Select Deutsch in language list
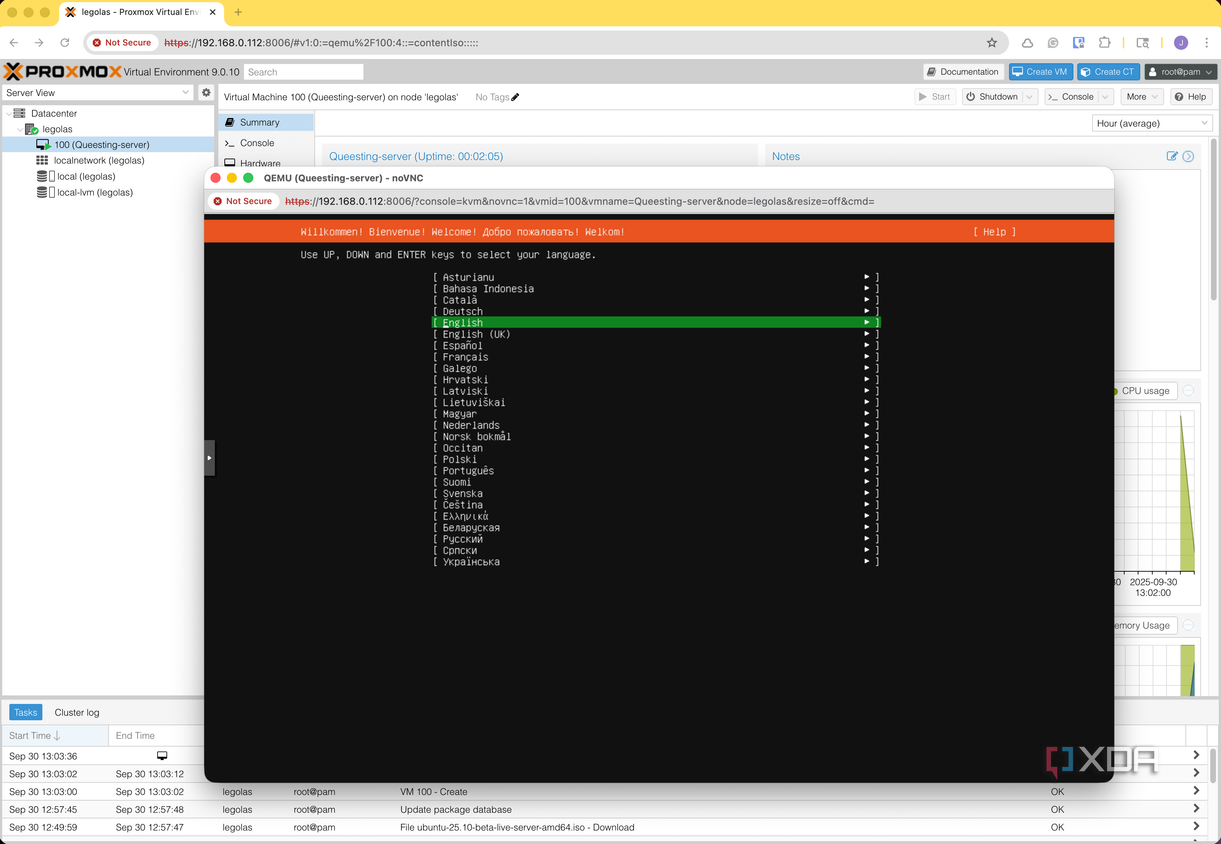Image resolution: width=1221 pixels, height=844 pixels. [x=656, y=312]
